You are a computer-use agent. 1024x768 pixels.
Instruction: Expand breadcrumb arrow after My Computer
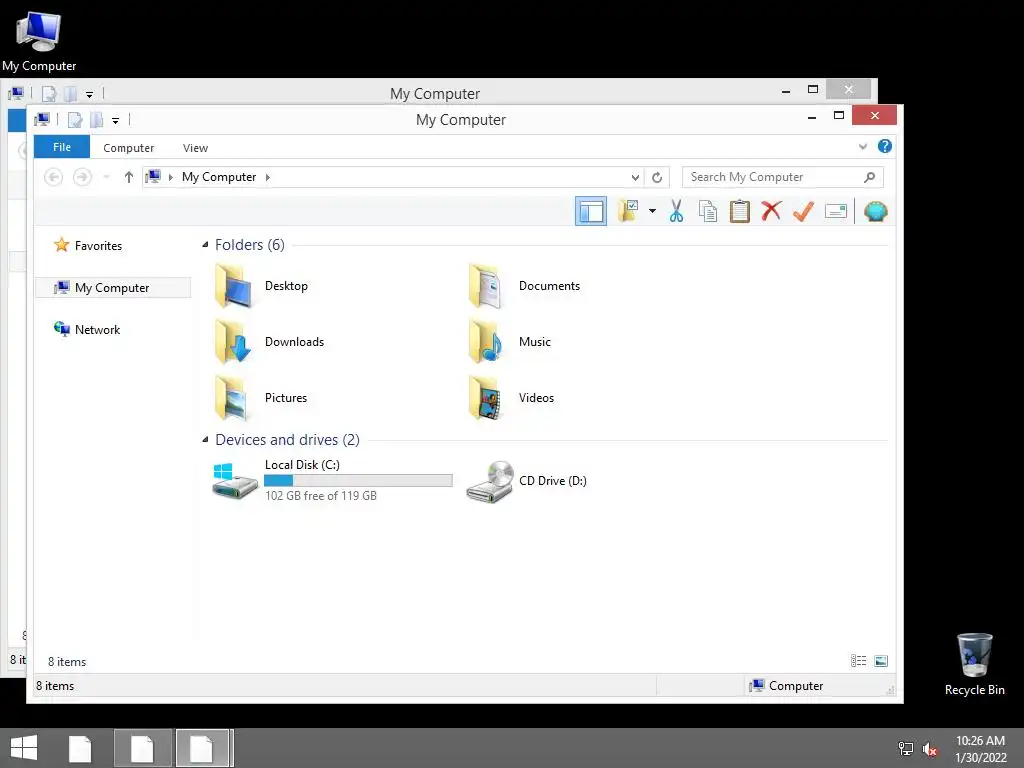pos(268,177)
